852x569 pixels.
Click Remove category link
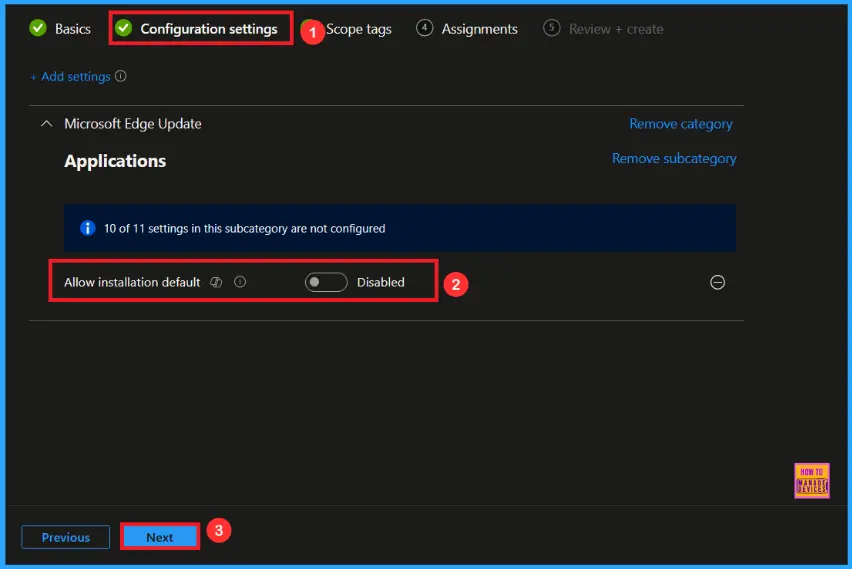pos(680,124)
